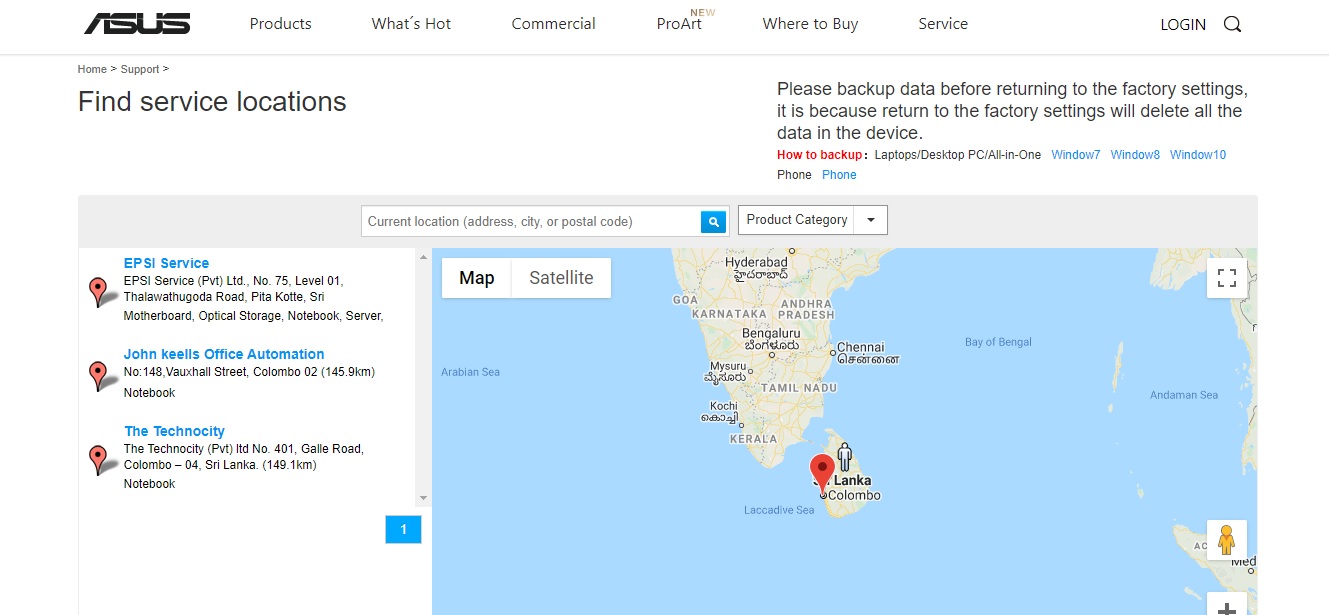Open the Products menu

(x=281, y=24)
